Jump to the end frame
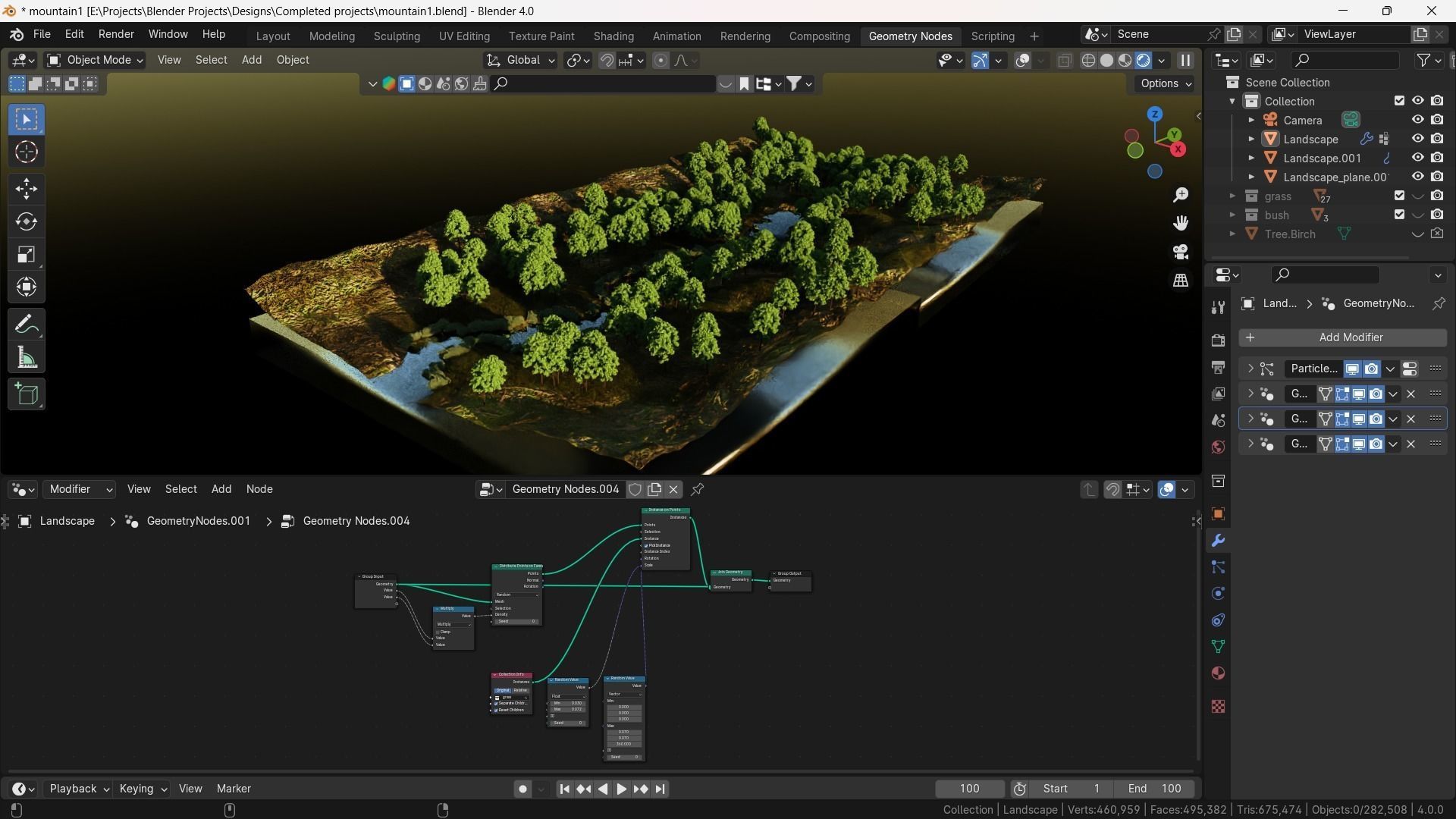 click(x=661, y=789)
